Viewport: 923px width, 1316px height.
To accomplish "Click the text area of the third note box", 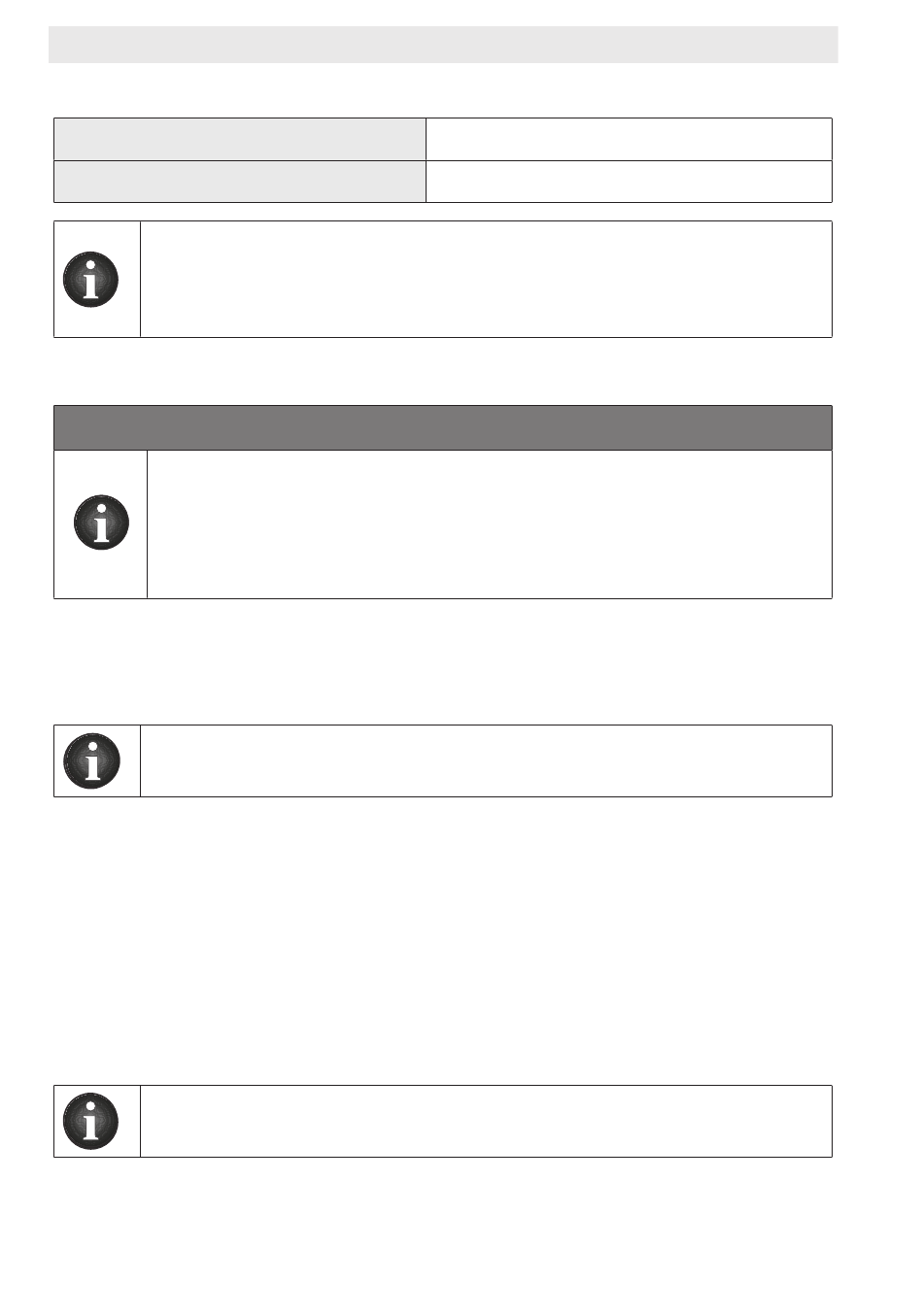I will coord(486,760).
